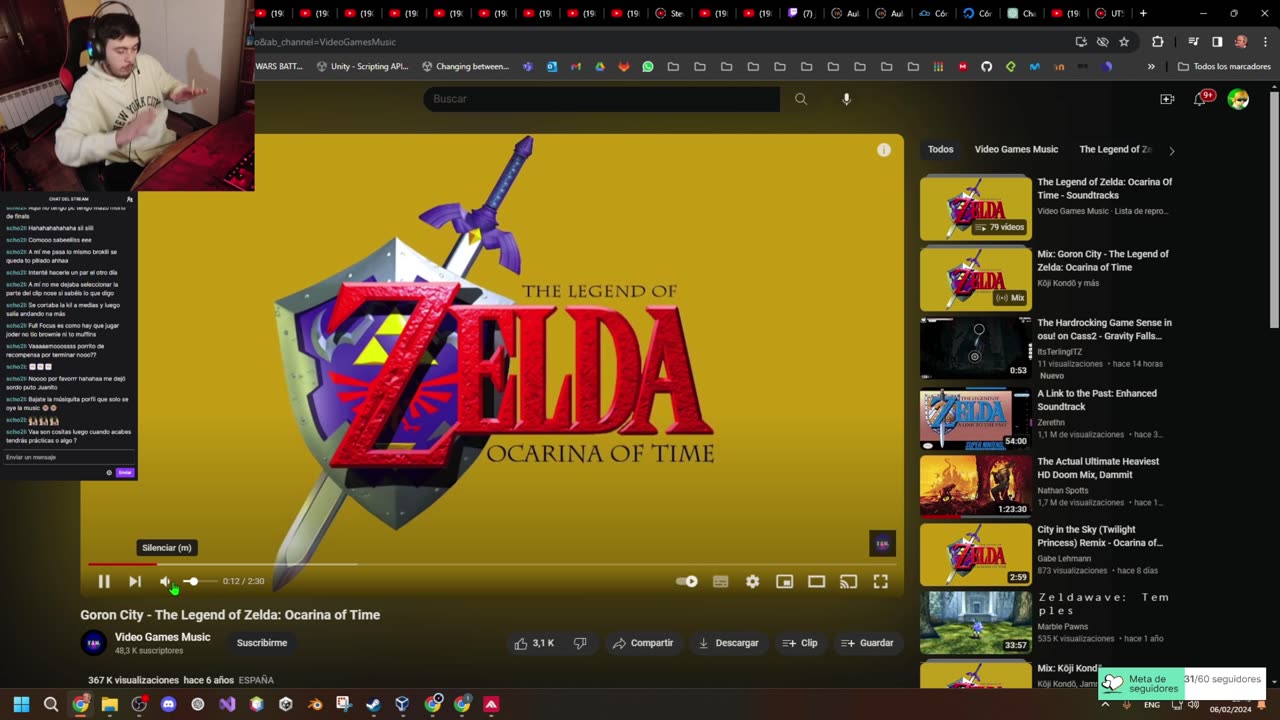
Task: Expand hidden bookmarks with the chevron
Action: point(1151,67)
